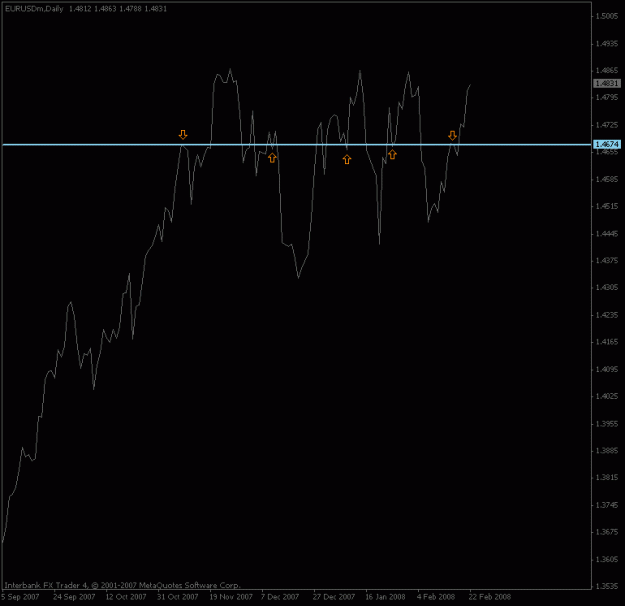Click the 1.4725 price axis label

[607, 125]
